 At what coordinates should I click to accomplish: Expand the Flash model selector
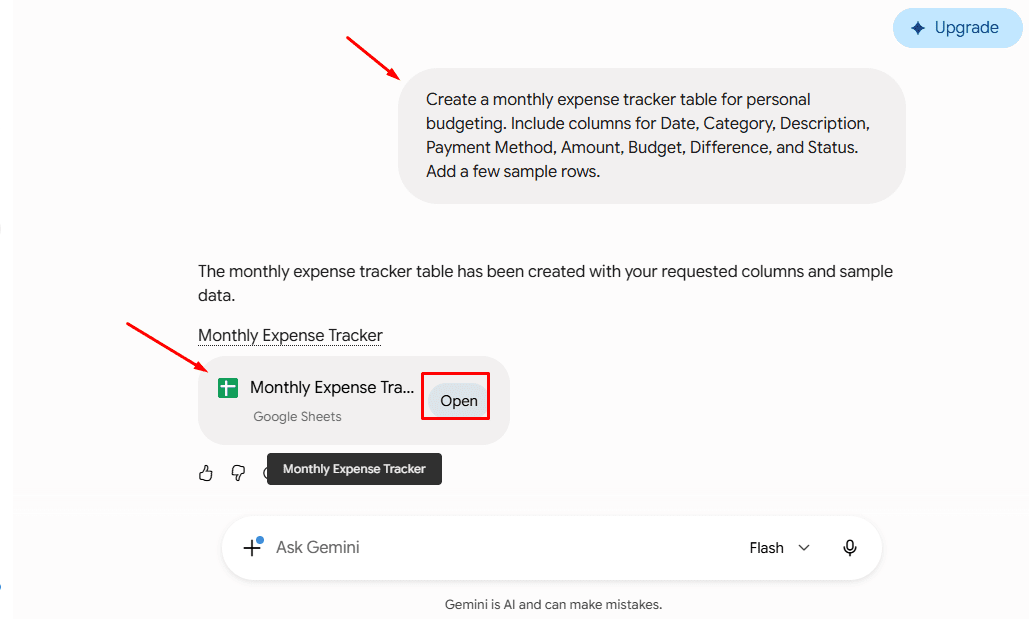(780, 547)
